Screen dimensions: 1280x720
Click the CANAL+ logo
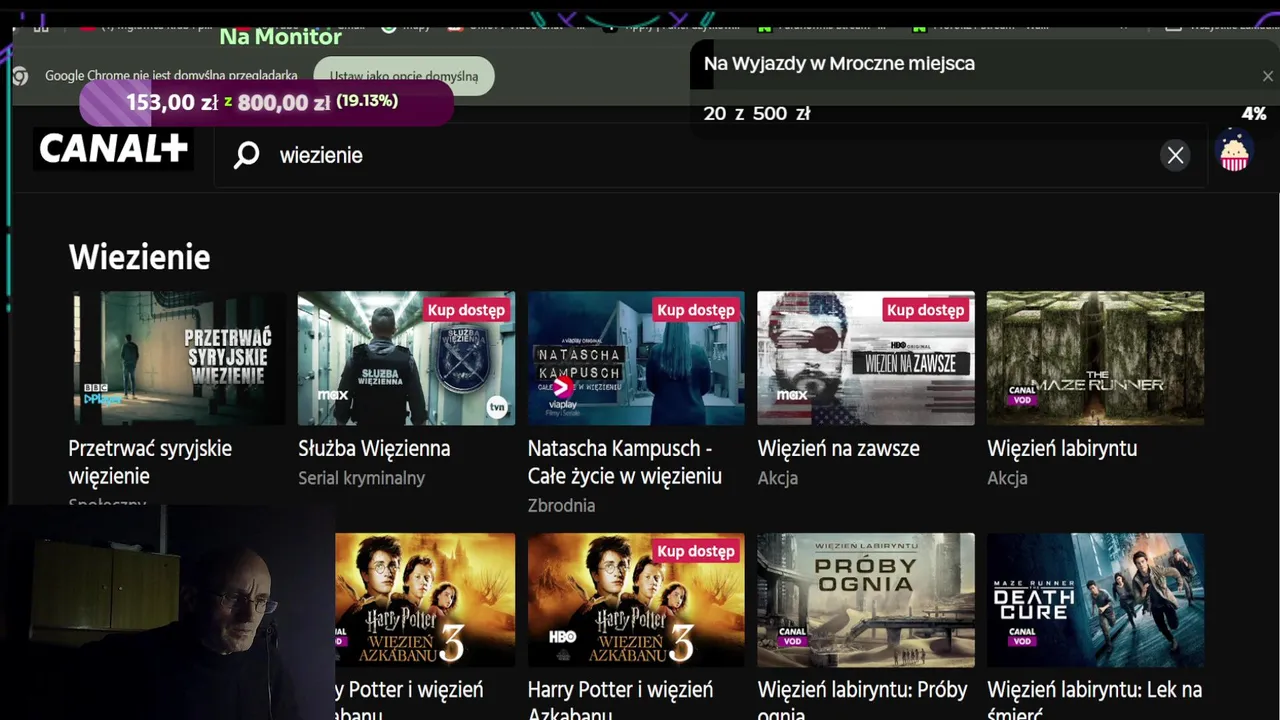pyautogui.click(x=114, y=149)
